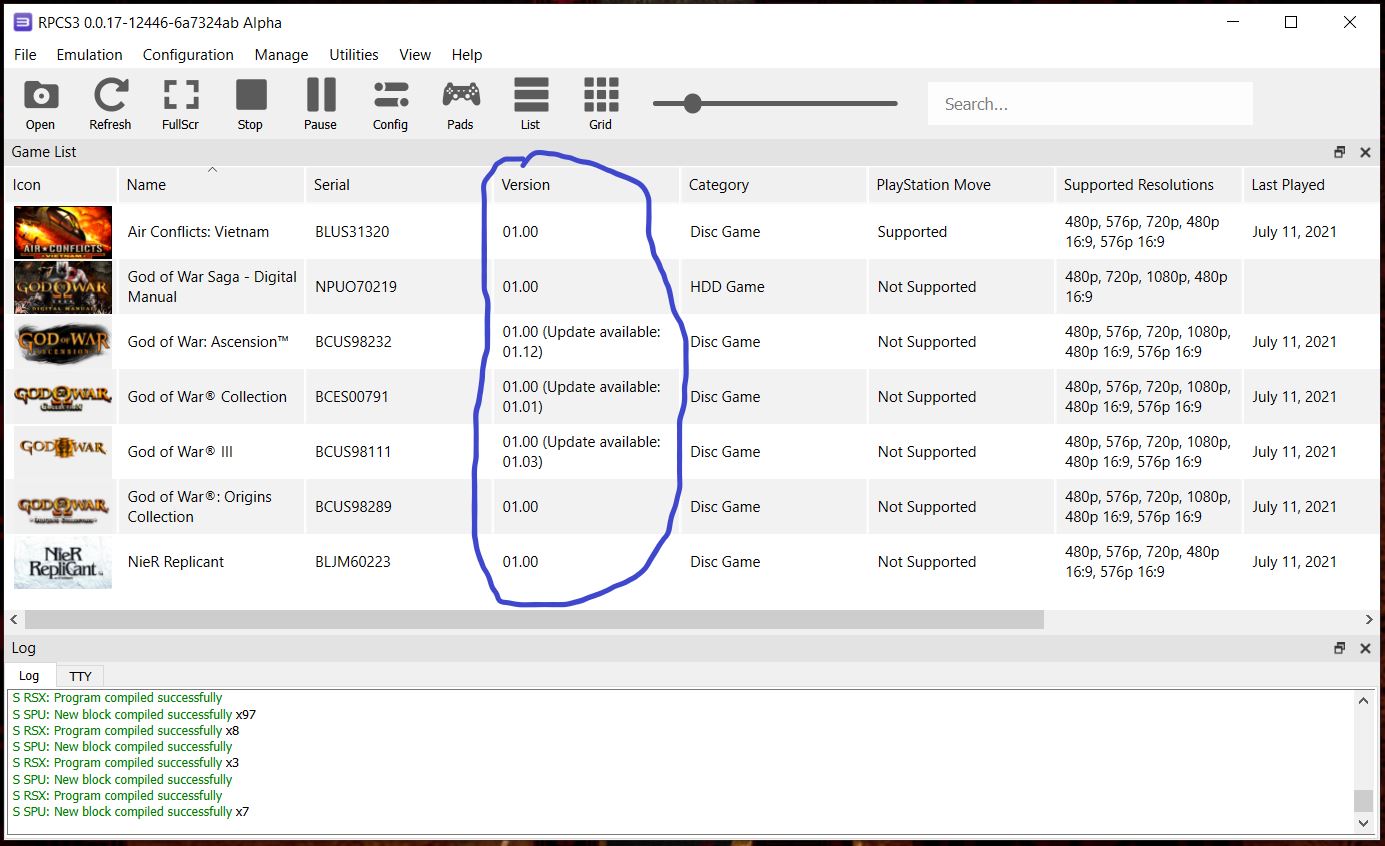Sort by Last Played column header
1385x846 pixels.
[1287, 185]
